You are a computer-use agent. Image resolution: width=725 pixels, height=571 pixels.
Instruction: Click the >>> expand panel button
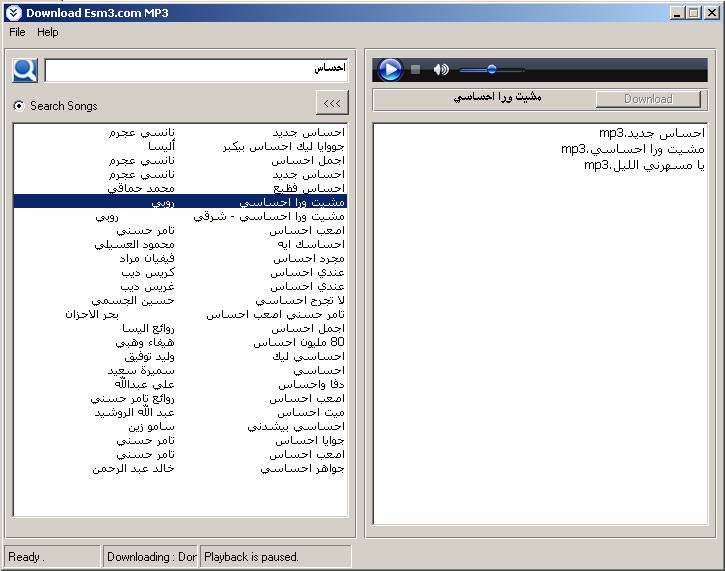[331, 103]
